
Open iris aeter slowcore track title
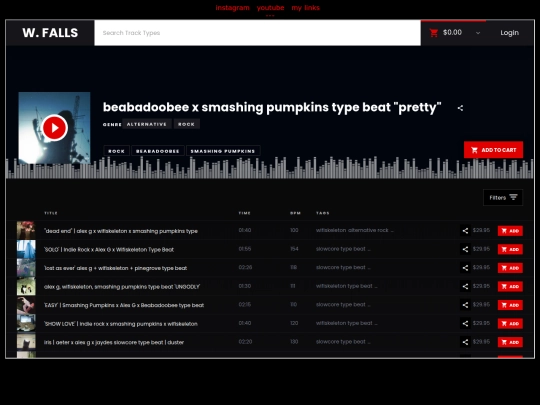tap(114, 343)
